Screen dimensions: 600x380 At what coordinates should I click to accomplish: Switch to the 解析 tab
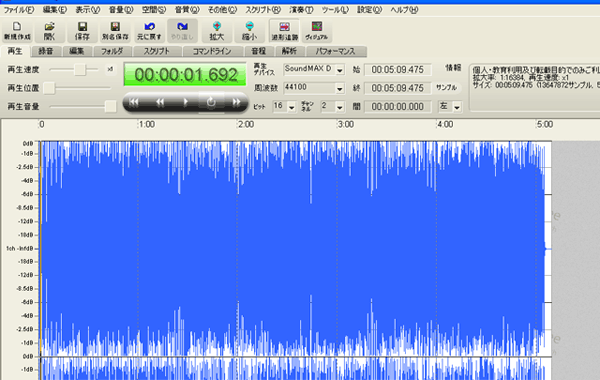(289, 51)
